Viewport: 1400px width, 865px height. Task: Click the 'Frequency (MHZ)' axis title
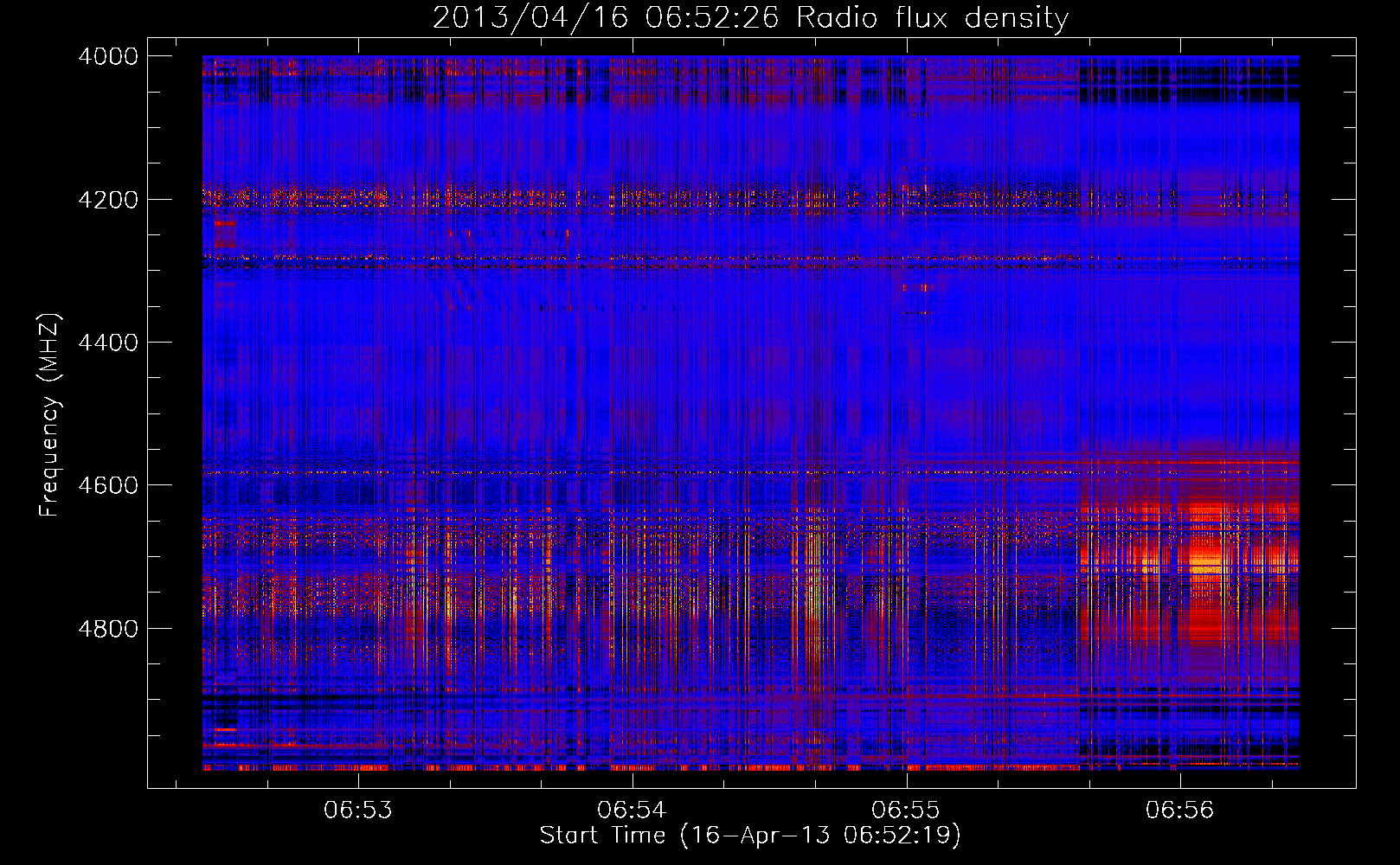point(50,414)
